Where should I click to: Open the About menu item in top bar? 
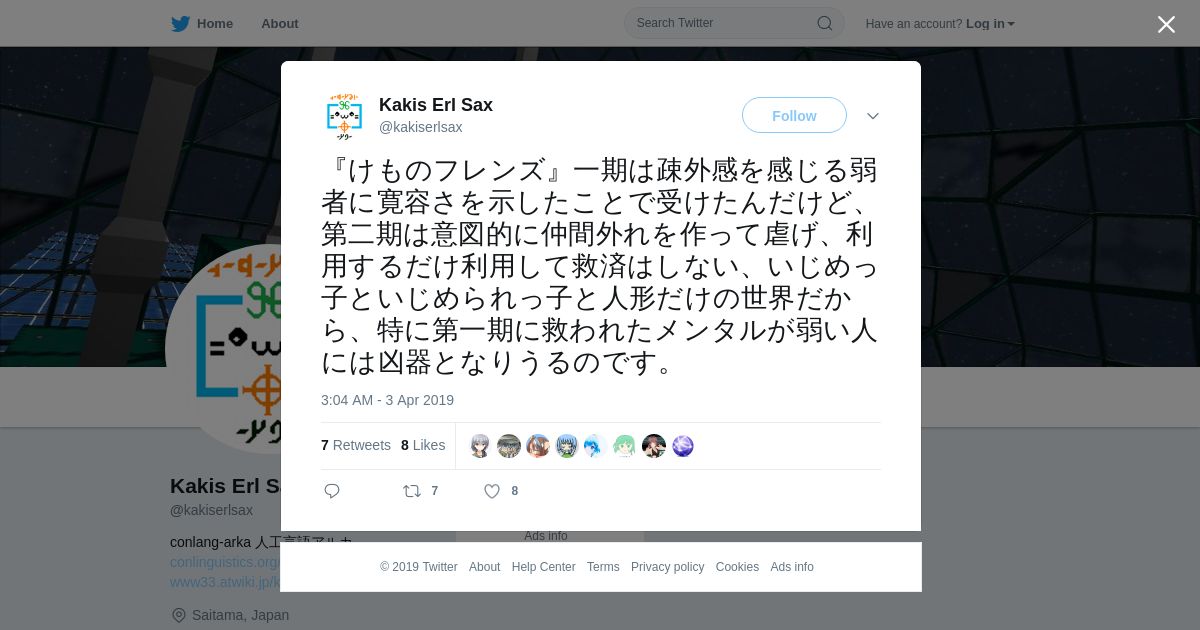(x=280, y=23)
